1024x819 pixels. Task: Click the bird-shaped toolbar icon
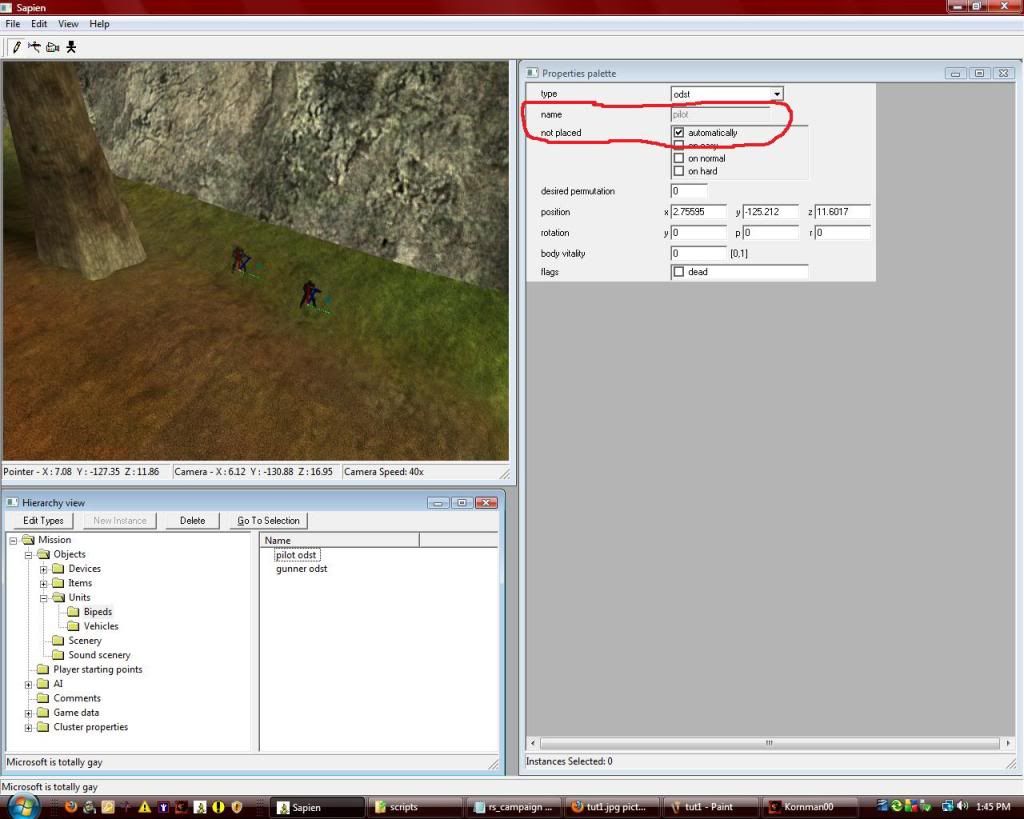34,47
